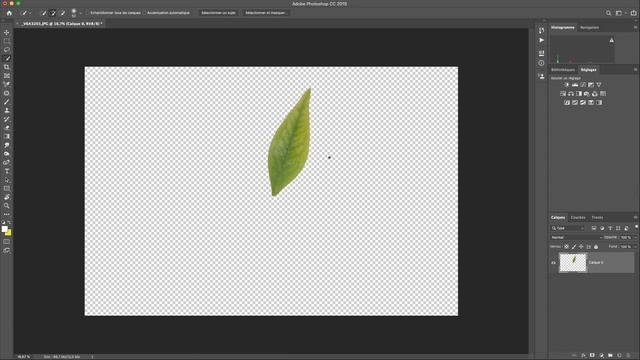
Task: Open the Normal blend mode dropdown
Action: point(576,238)
